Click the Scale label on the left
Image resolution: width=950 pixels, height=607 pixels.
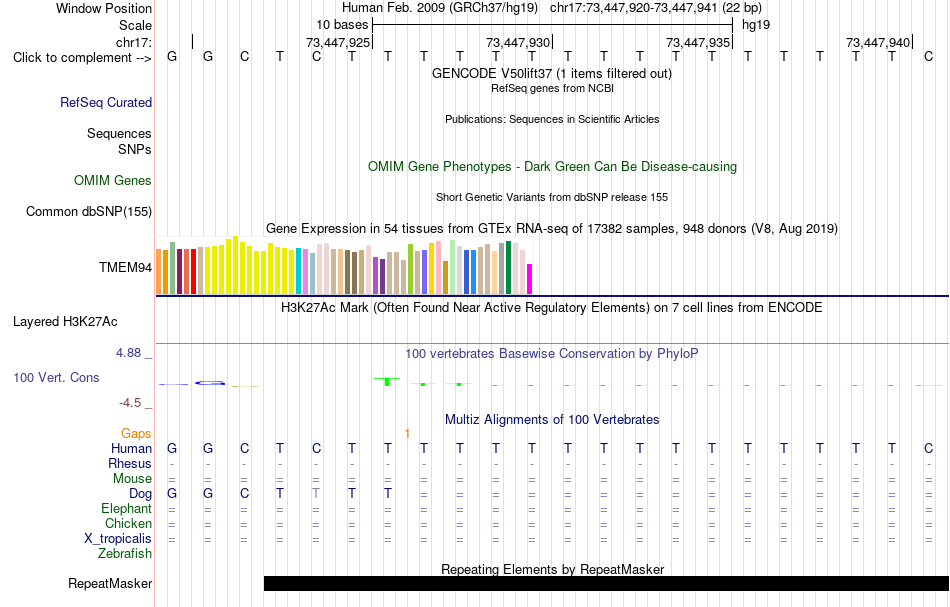coord(135,25)
